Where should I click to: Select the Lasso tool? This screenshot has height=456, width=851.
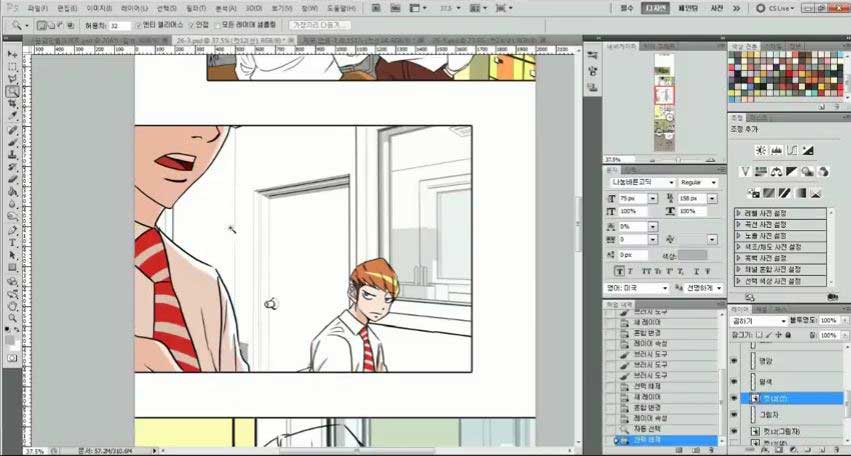tap(12, 79)
